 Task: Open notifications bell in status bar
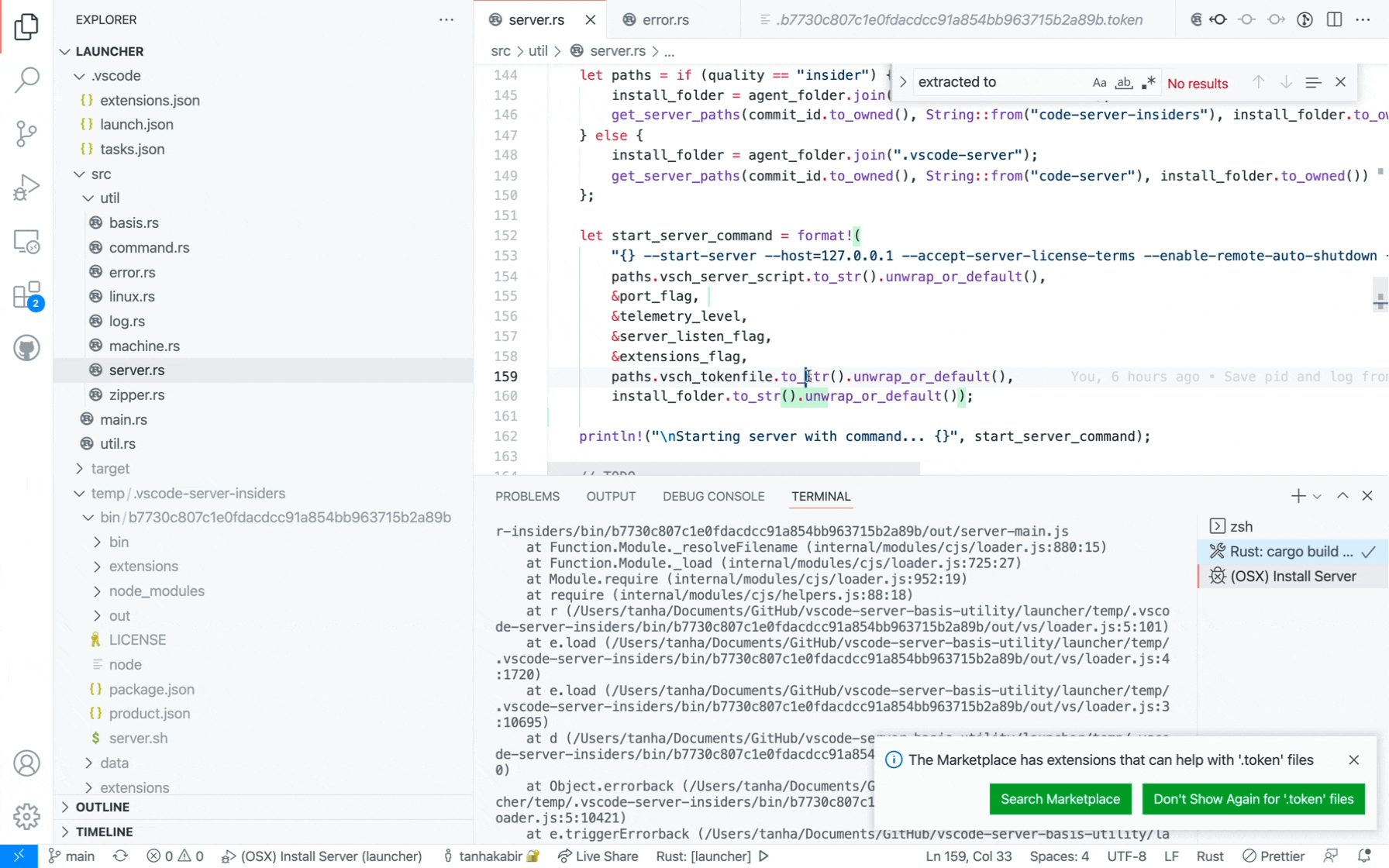[x=1365, y=856]
